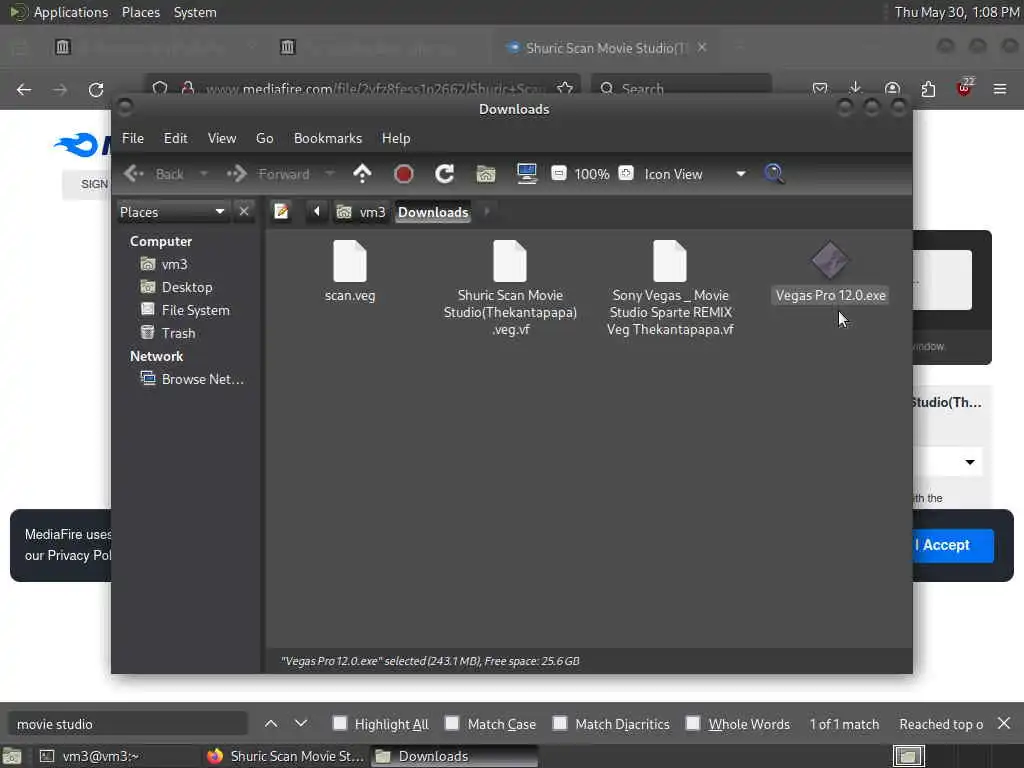The image size is (1024, 768).
Task: Reload the Firefox page
Action: click(x=96, y=89)
